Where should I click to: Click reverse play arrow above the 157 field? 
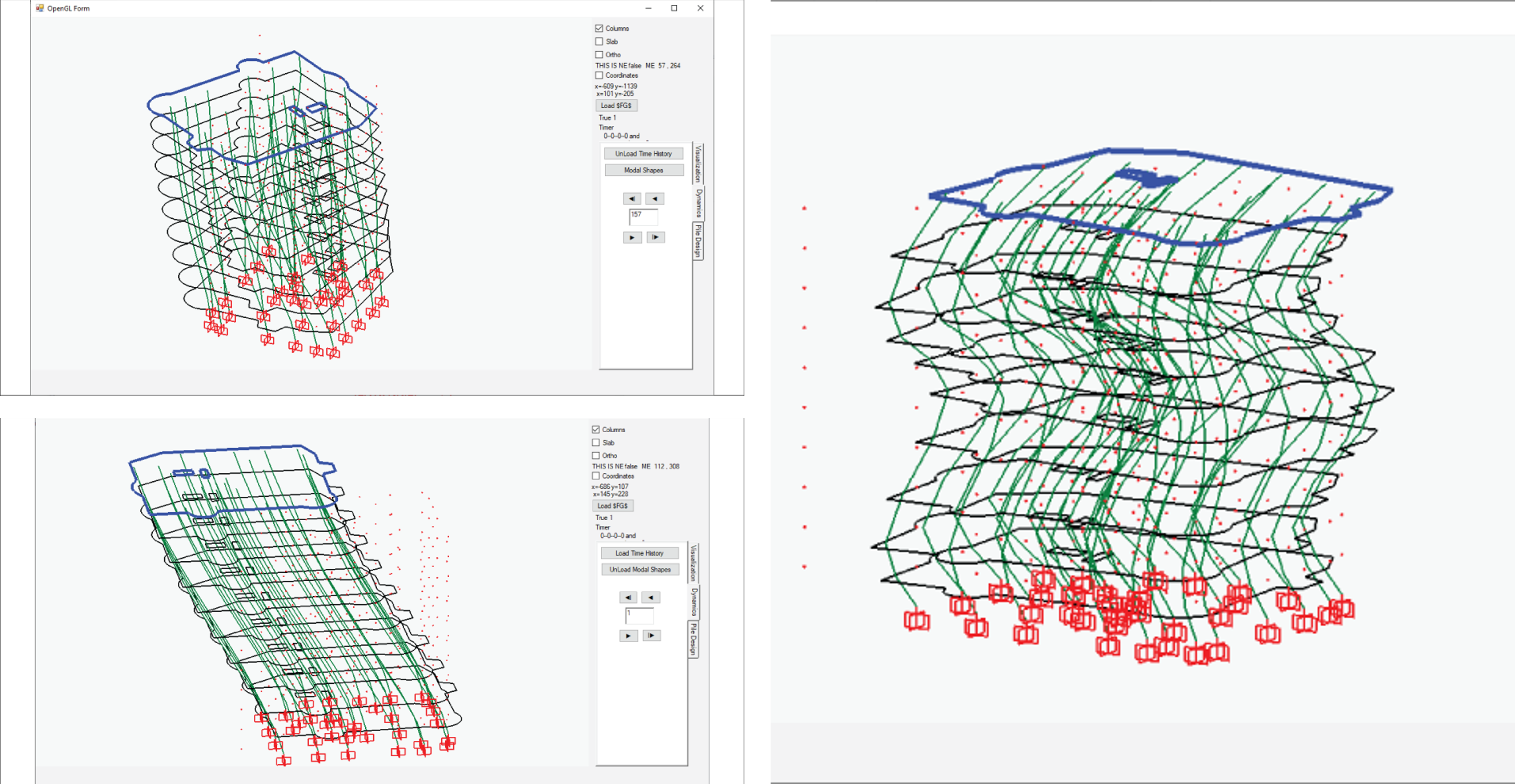click(x=655, y=199)
